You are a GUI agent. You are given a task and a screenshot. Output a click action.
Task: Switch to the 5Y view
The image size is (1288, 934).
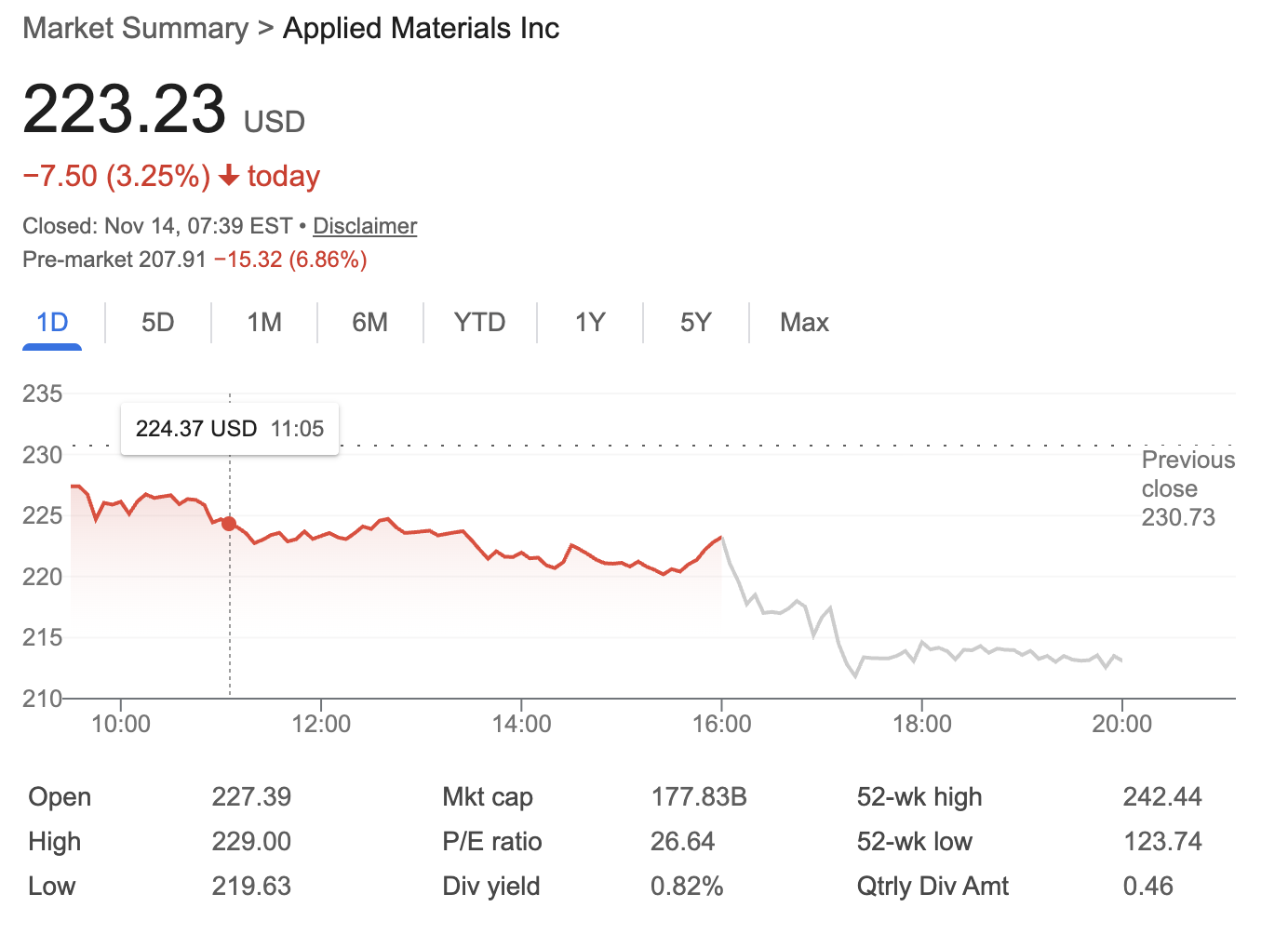tap(694, 322)
